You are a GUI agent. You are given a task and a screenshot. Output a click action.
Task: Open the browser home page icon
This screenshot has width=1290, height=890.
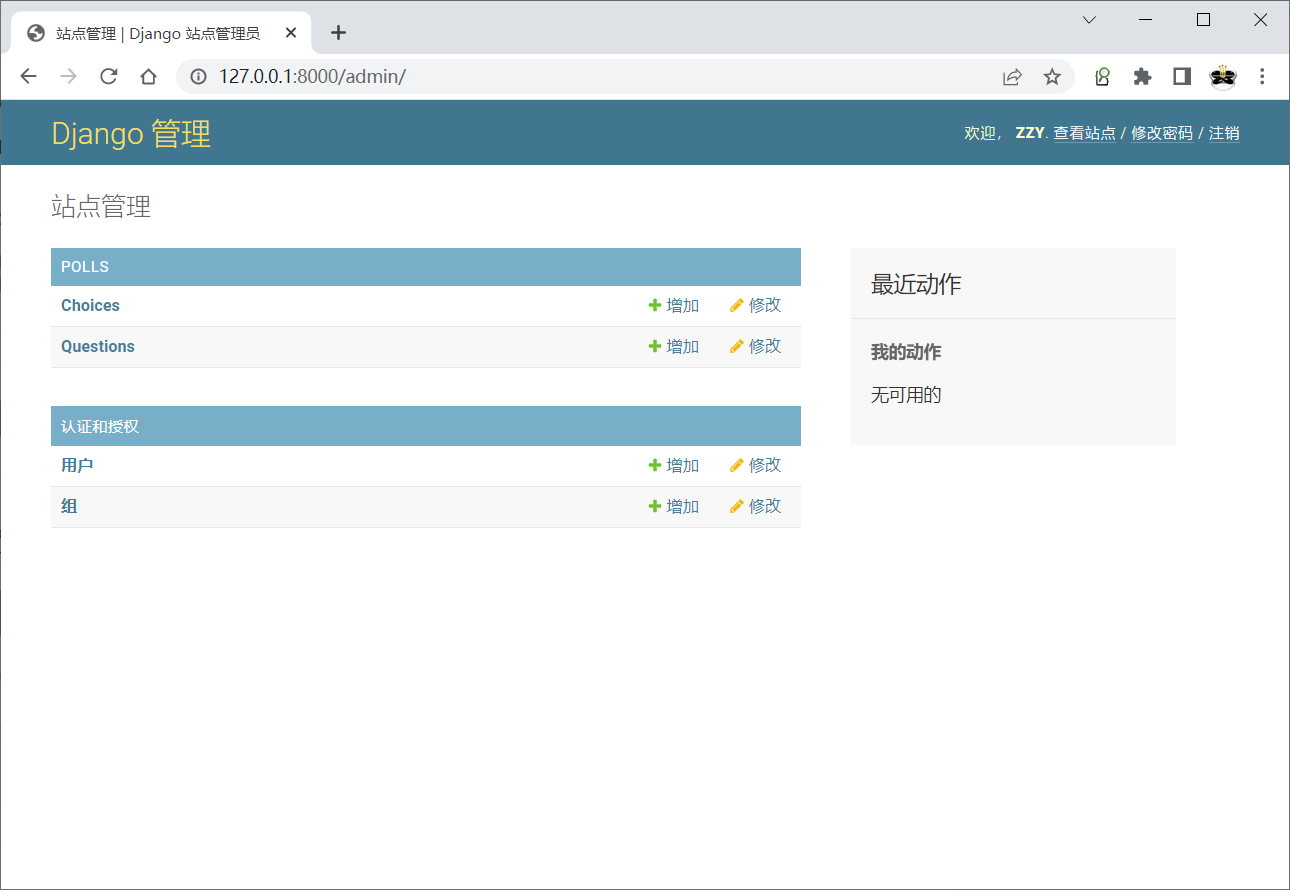[x=148, y=77]
